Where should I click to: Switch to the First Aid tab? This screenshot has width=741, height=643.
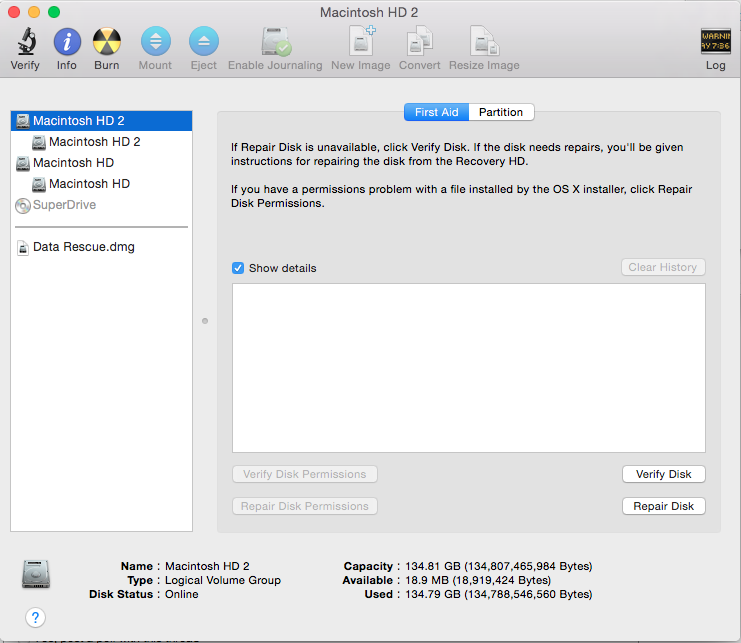(x=436, y=112)
